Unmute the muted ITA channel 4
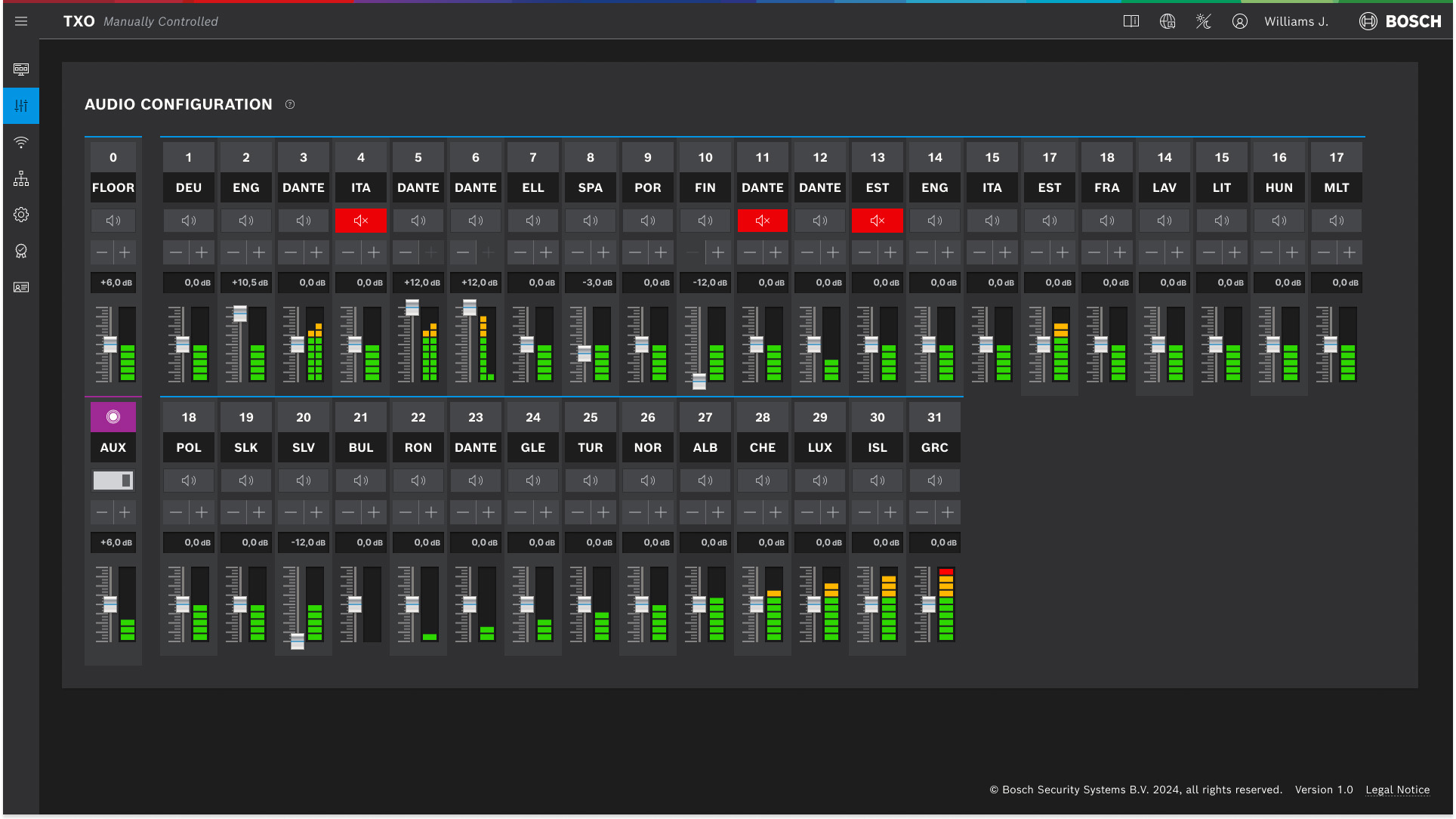The image size is (1456, 819). [360, 220]
